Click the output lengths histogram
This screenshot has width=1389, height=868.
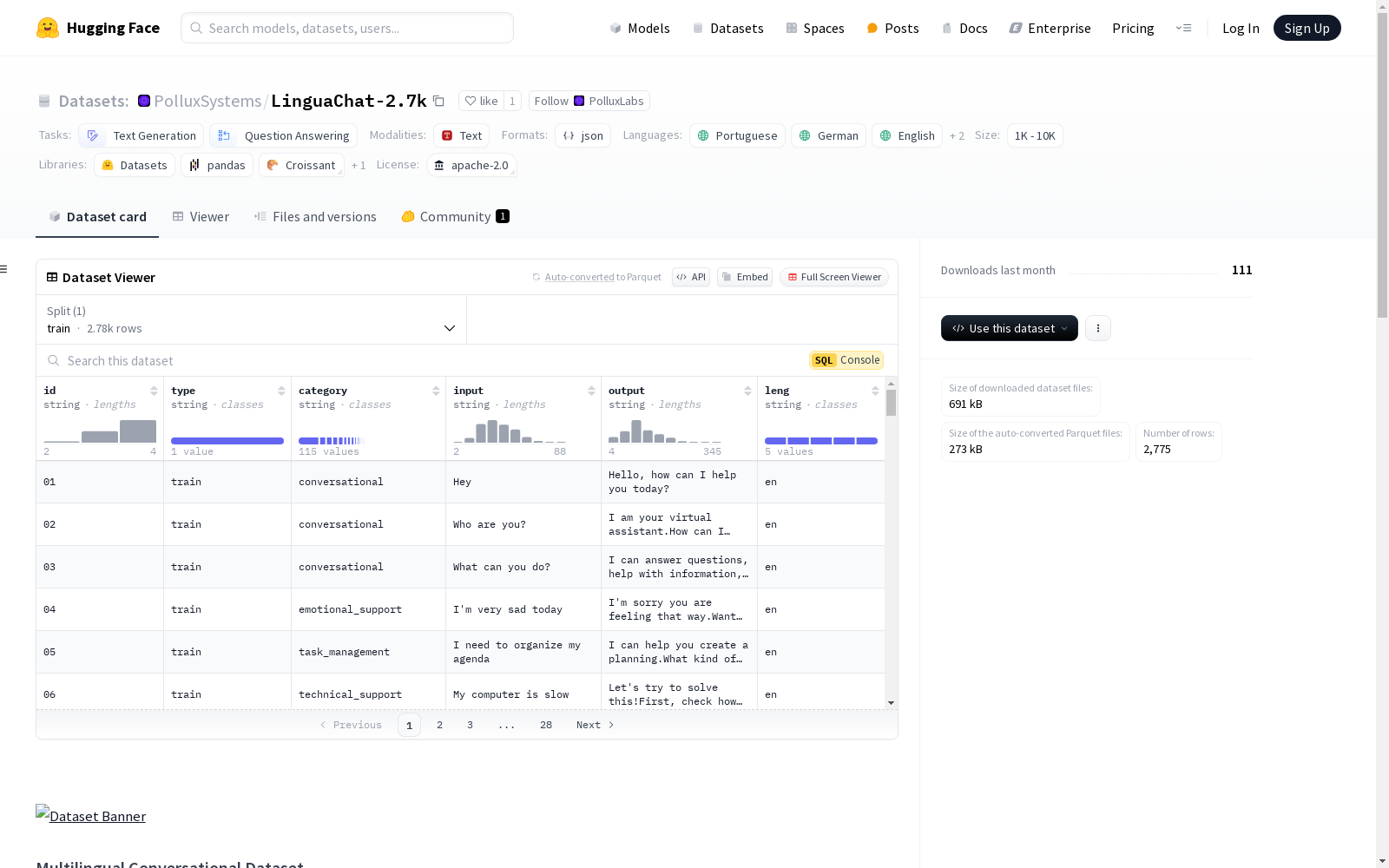pos(665,431)
